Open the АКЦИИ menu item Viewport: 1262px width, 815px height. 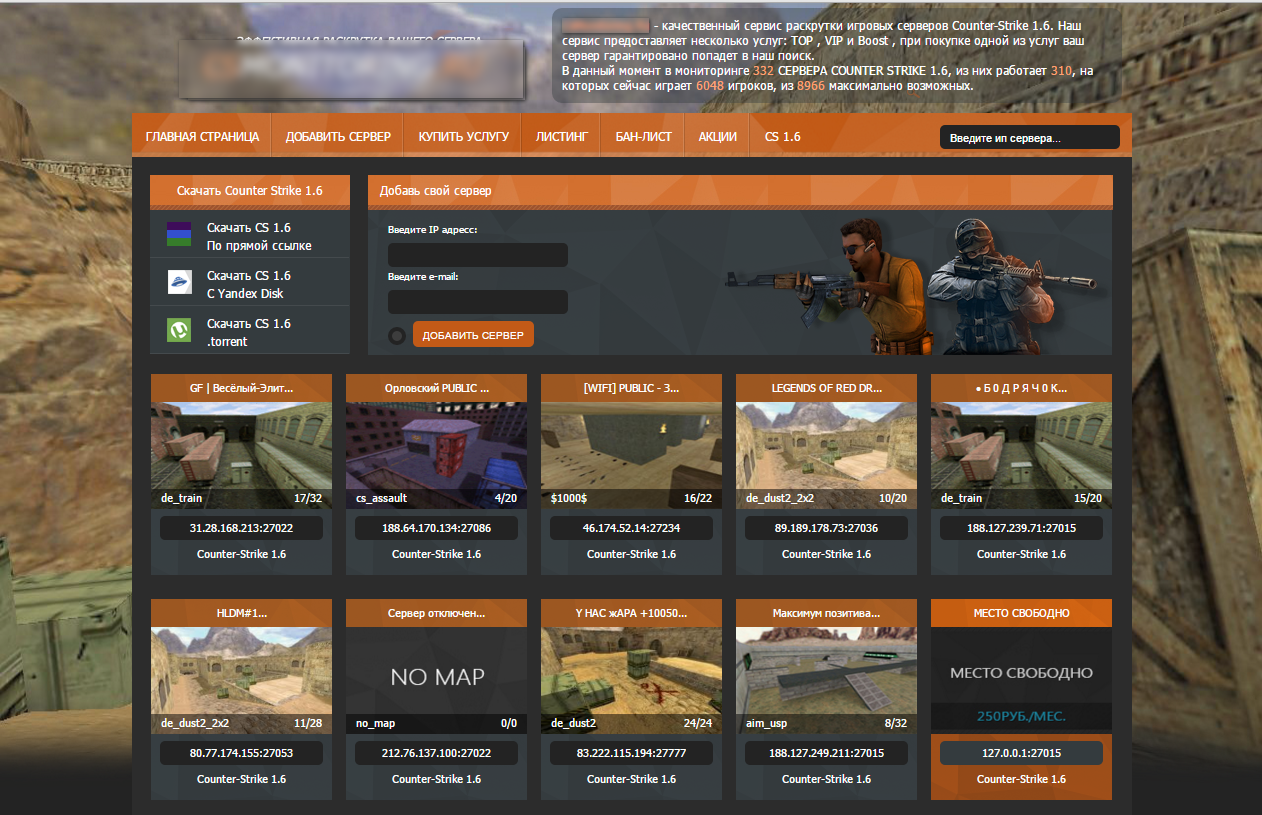(718, 137)
